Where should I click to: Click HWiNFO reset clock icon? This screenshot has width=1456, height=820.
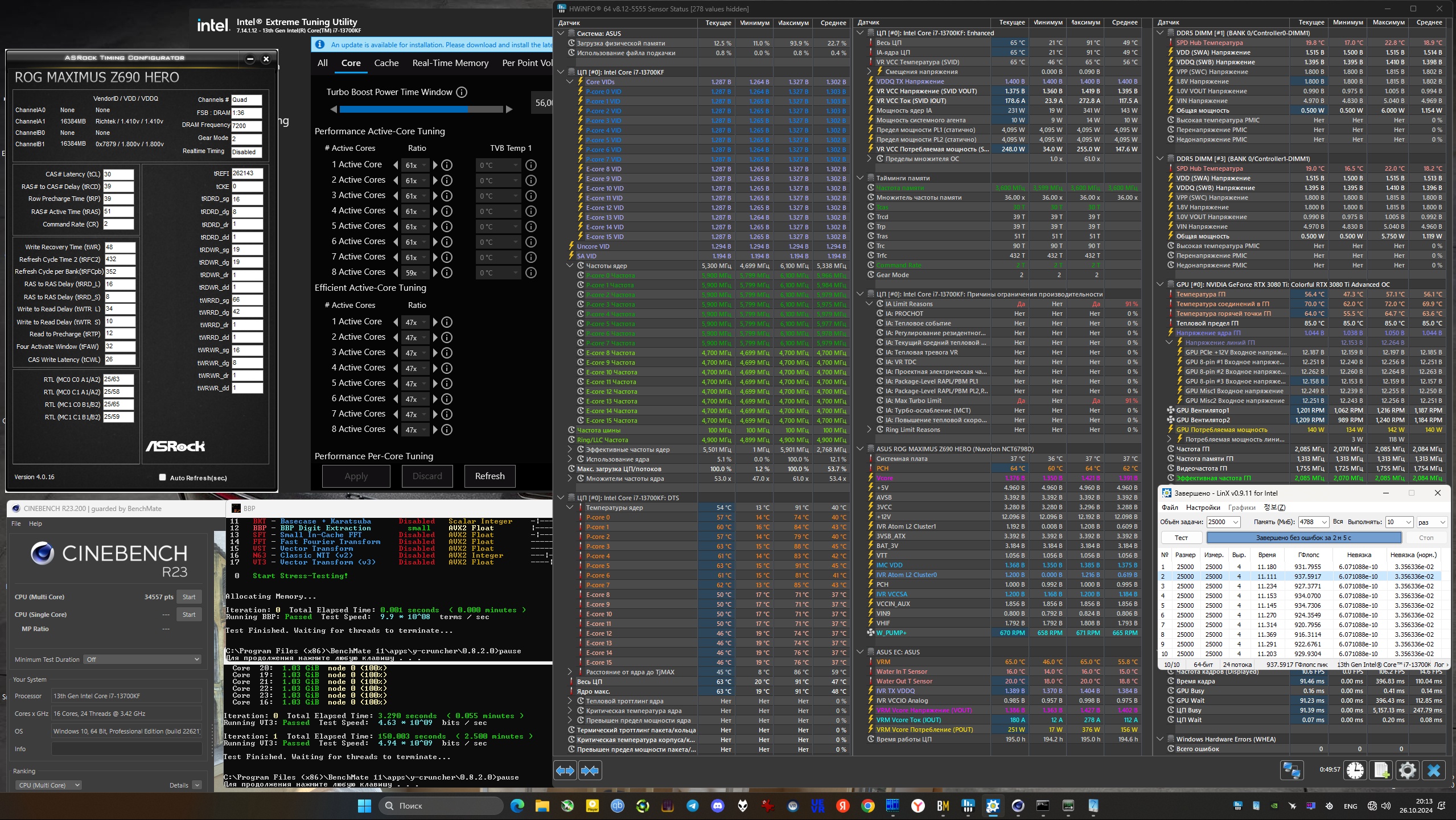[x=1355, y=770]
